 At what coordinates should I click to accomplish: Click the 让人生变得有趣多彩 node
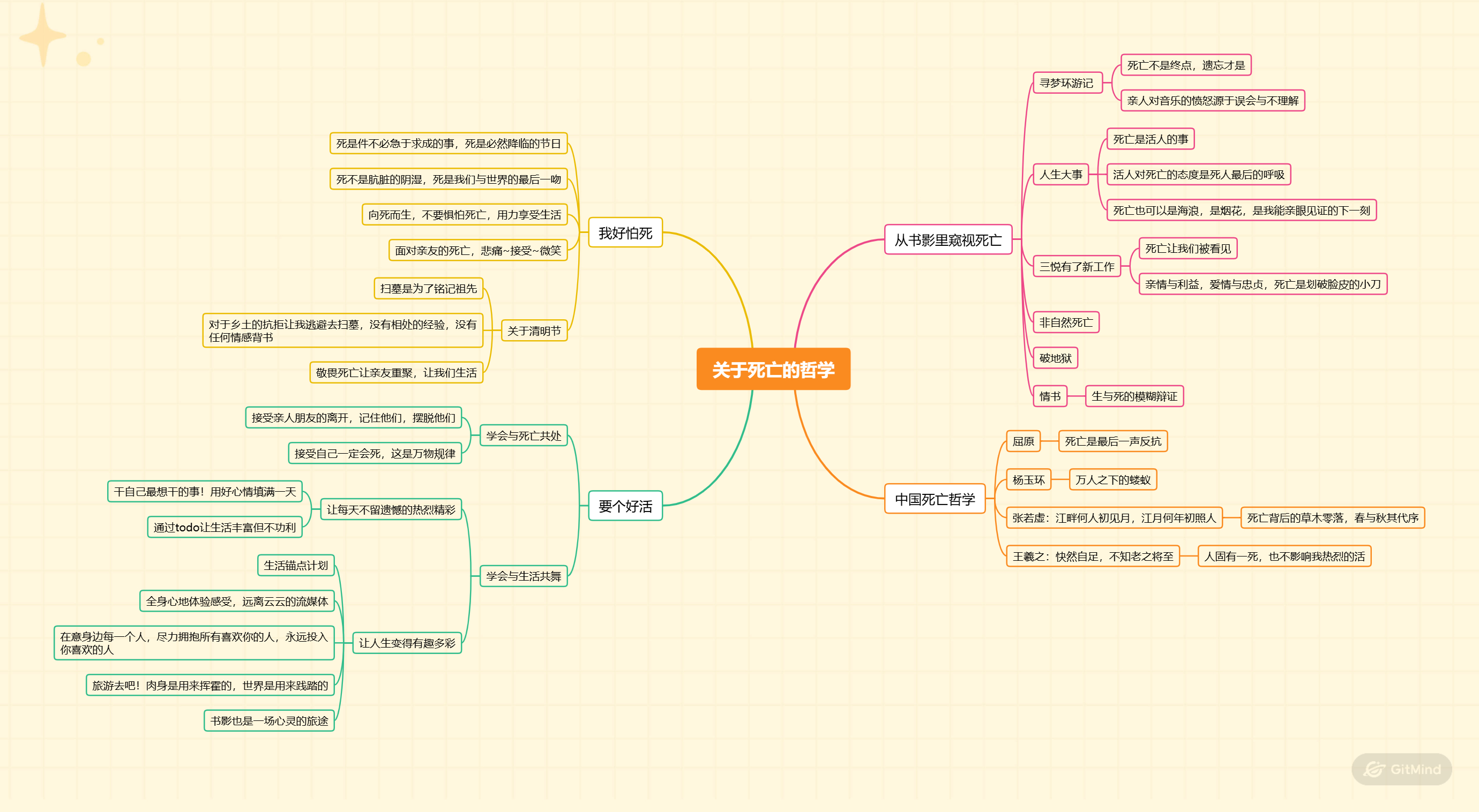[407, 643]
